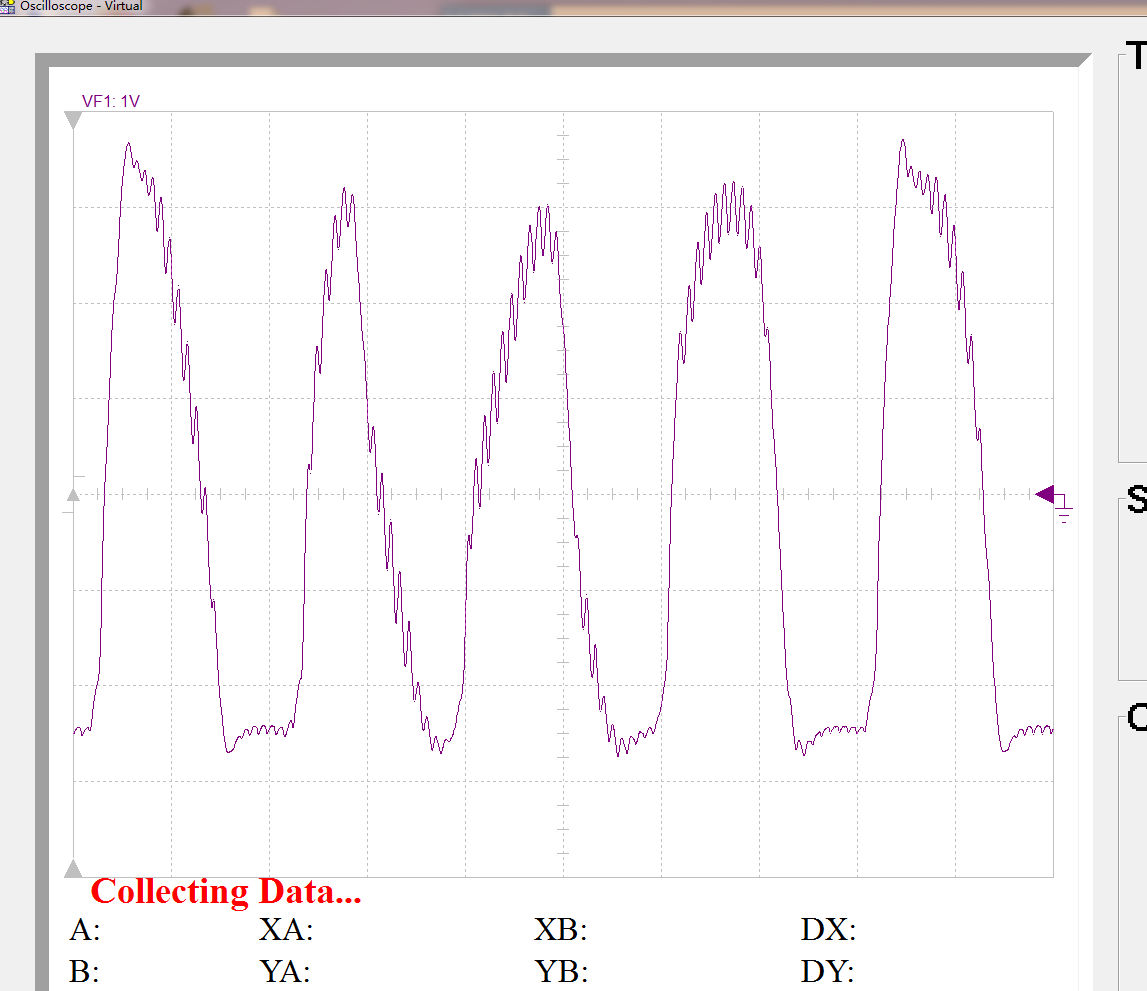Click the DY: delta readout field

pyautogui.click(x=827, y=972)
